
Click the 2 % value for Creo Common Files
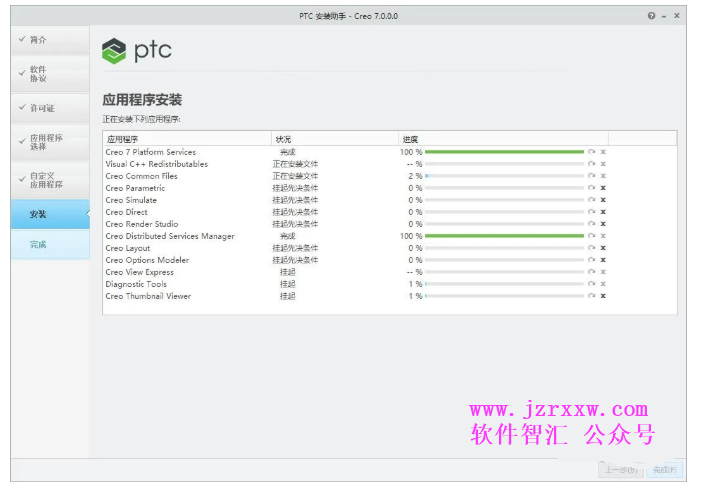pyautogui.click(x=415, y=176)
